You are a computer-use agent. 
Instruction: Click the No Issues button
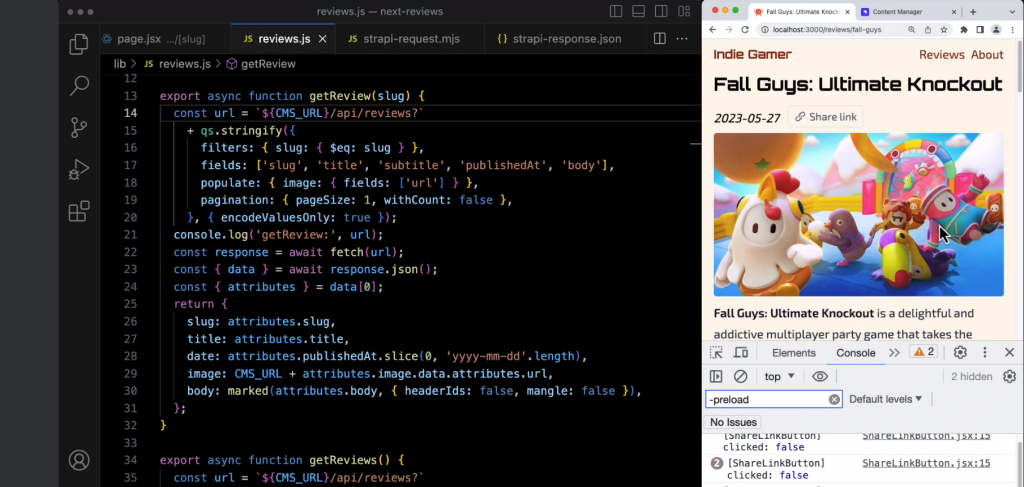click(x=733, y=422)
